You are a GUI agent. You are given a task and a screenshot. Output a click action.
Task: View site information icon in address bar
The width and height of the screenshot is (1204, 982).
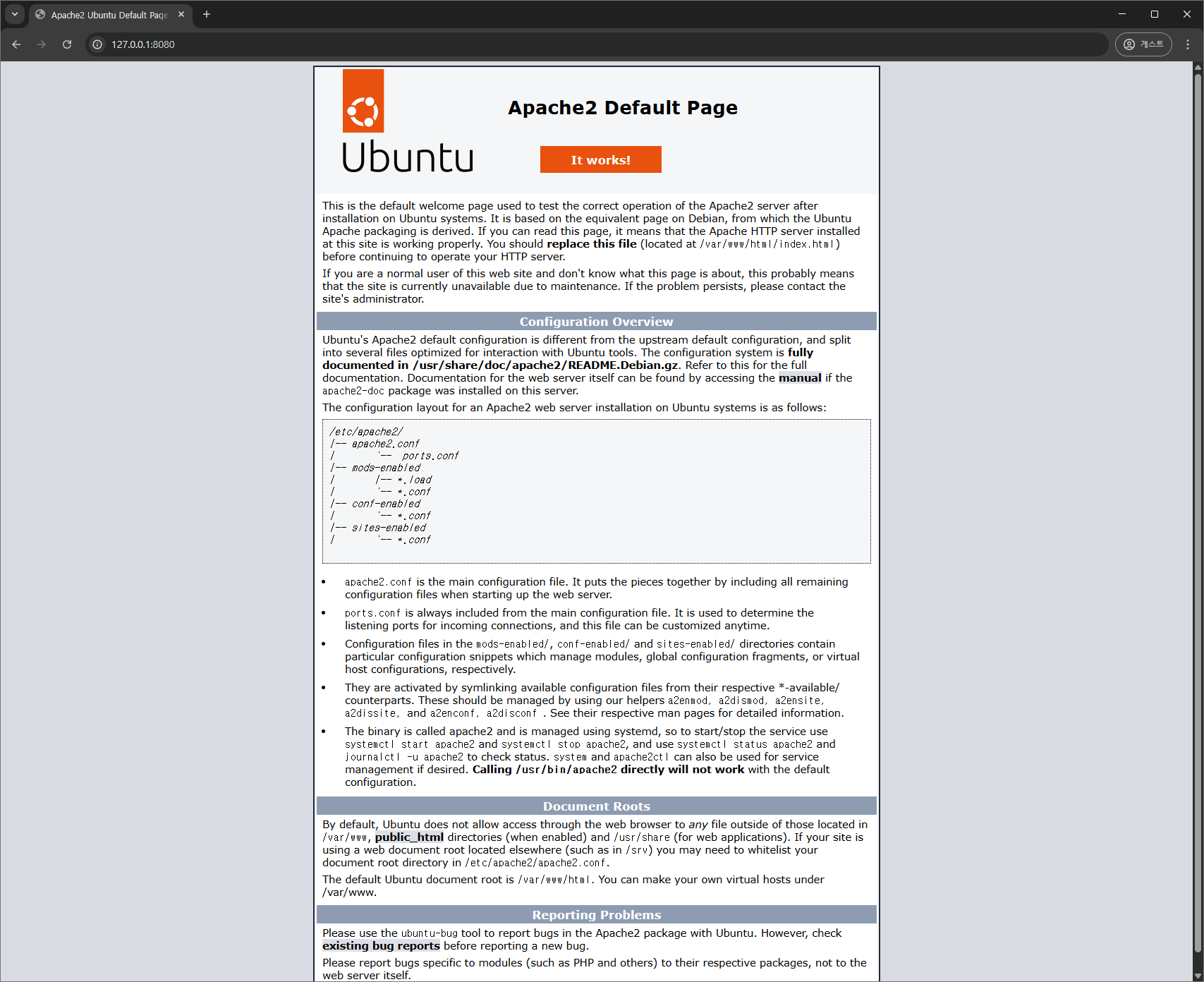tap(97, 44)
